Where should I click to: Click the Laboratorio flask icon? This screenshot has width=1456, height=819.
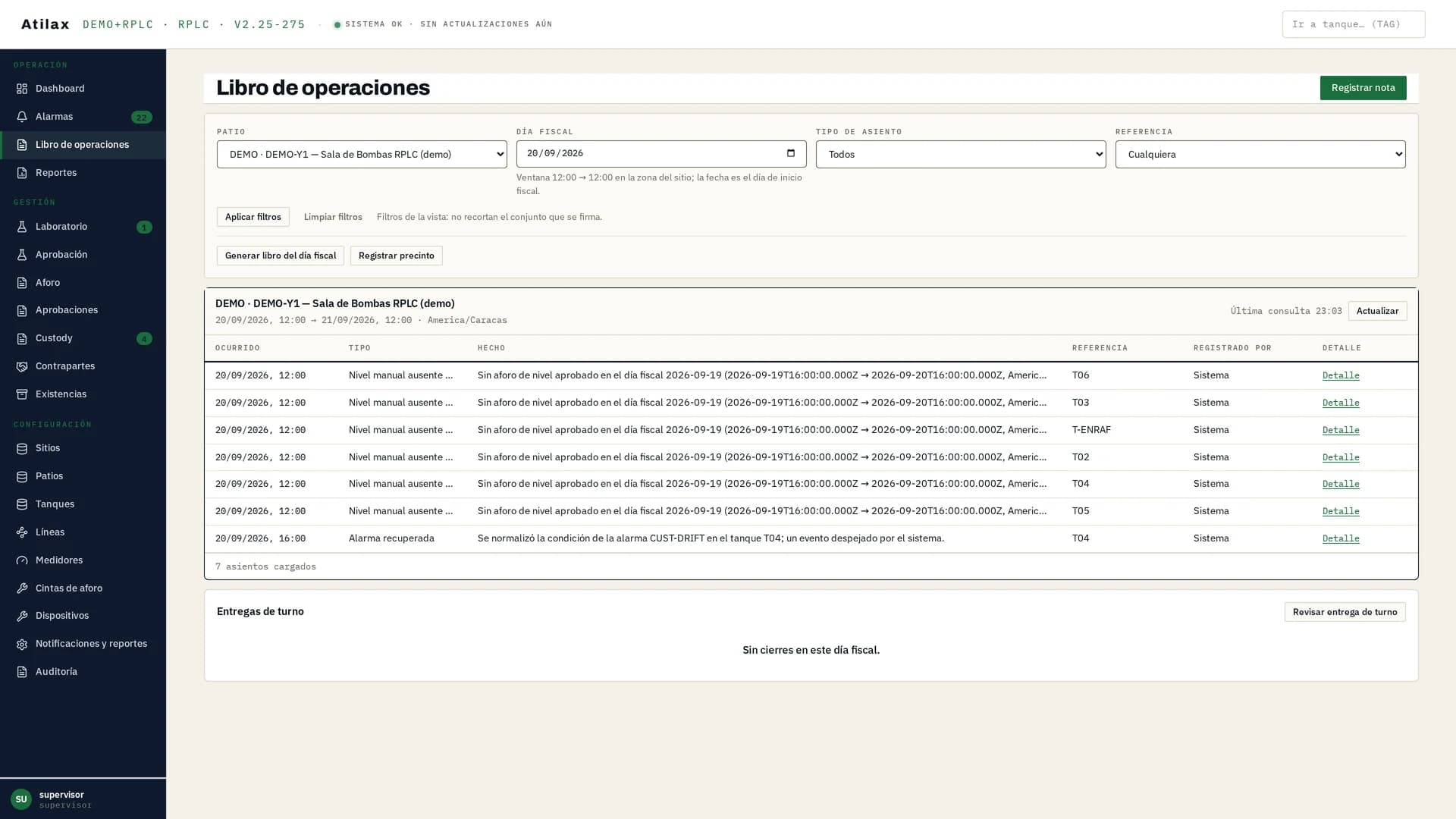(22, 227)
